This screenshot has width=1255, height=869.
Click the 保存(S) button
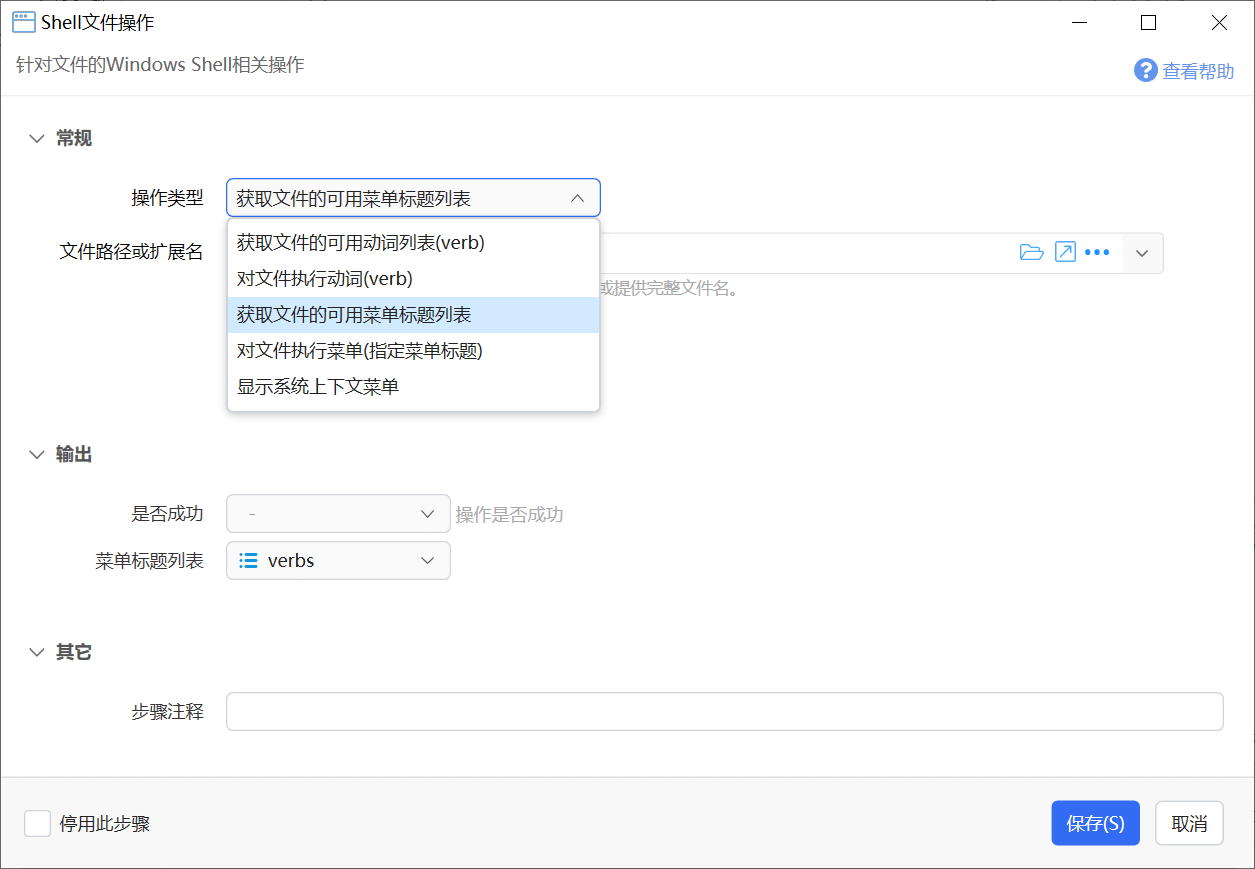(x=1095, y=823)
